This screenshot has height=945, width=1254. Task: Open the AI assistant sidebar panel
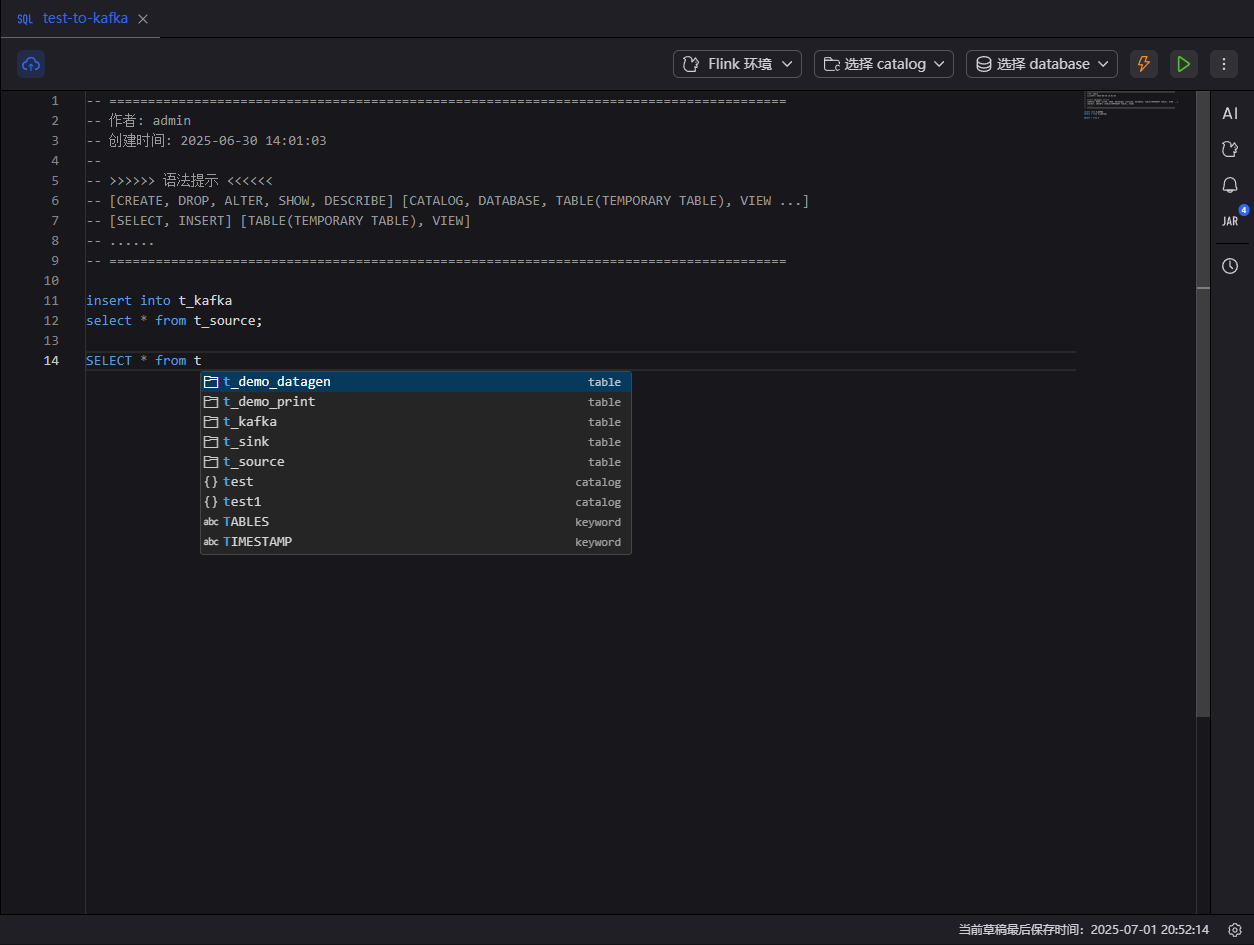coord(1230,114)
